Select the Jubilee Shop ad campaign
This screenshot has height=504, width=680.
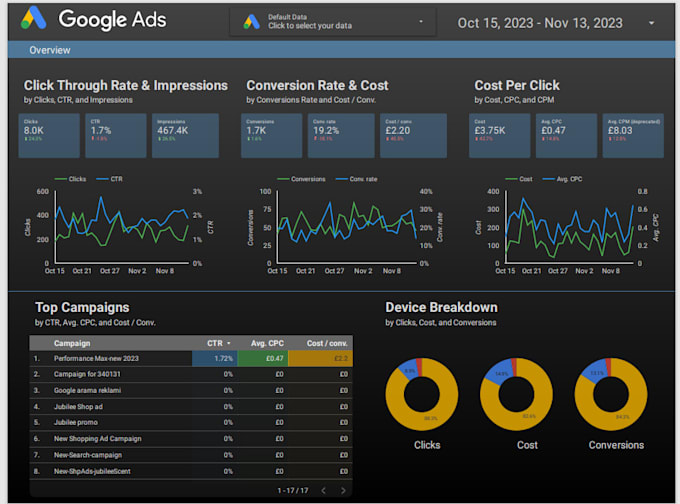191,407
